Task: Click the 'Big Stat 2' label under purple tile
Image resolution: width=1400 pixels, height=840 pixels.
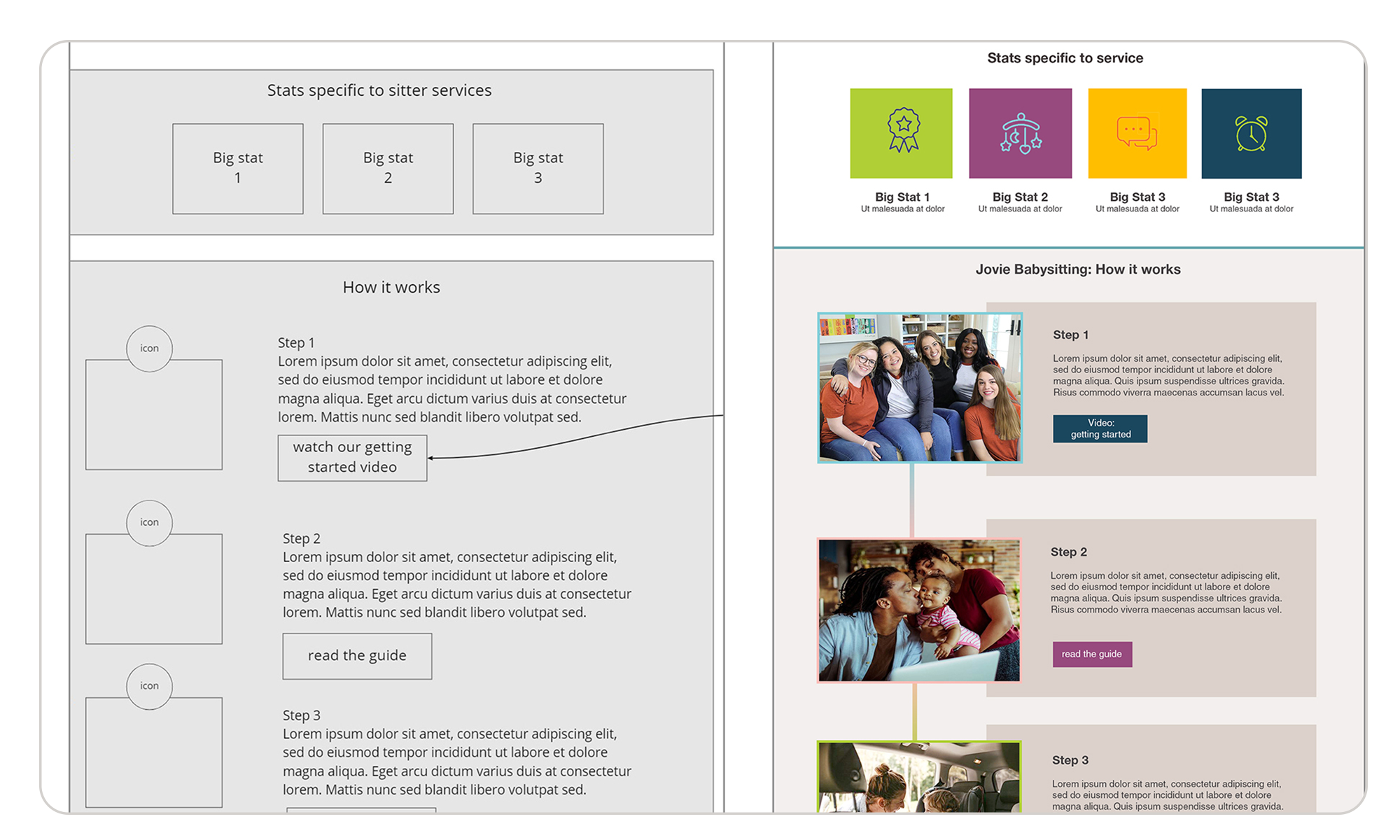Action: pyautogui.click(x=1020, y=197)
